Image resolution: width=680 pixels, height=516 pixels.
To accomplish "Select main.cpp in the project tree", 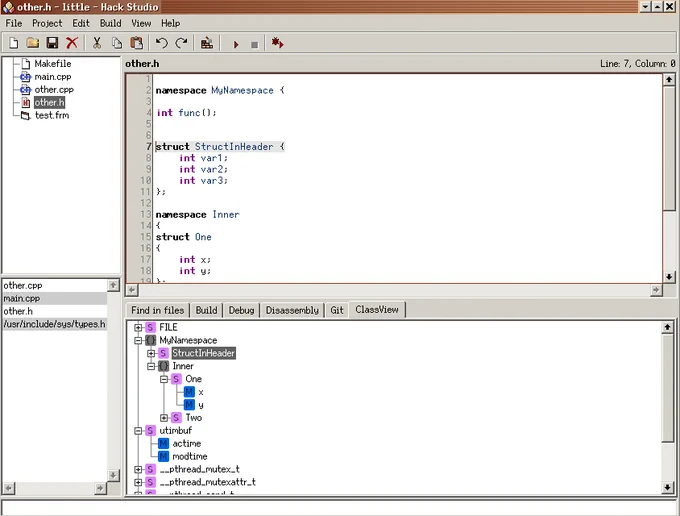I will pos(53,77).
